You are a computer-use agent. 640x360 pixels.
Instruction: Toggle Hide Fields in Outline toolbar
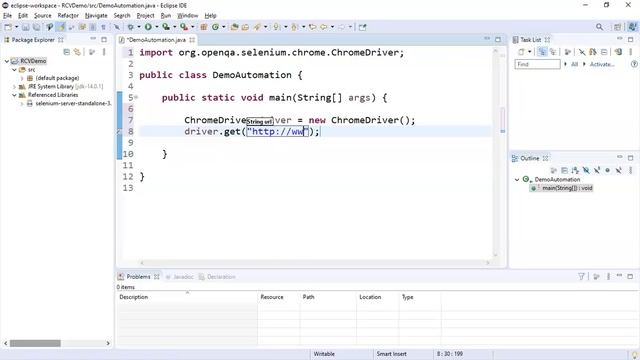point(586,170)
